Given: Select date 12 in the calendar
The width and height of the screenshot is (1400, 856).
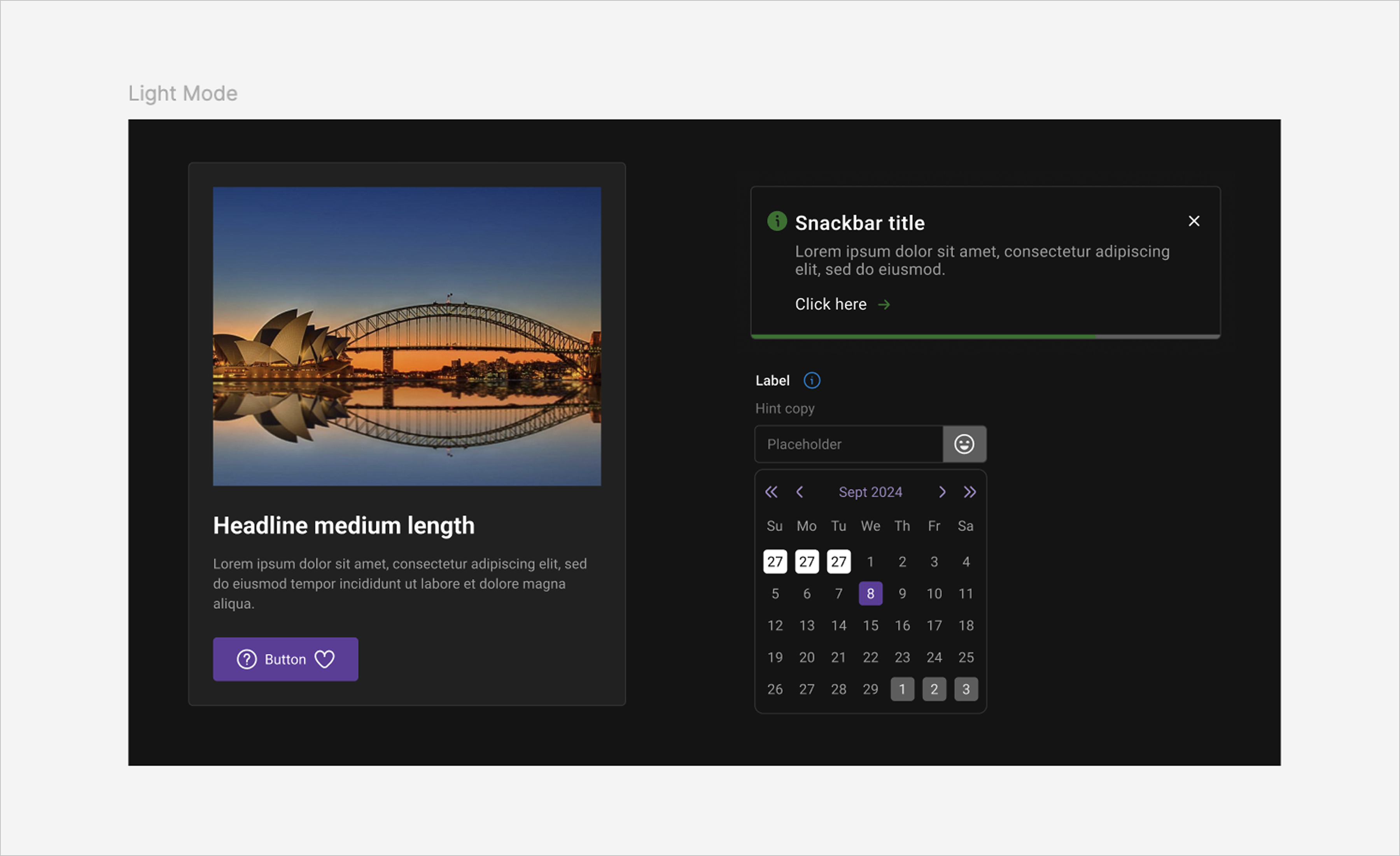Looking at the screenshot, I should (775, 625).
